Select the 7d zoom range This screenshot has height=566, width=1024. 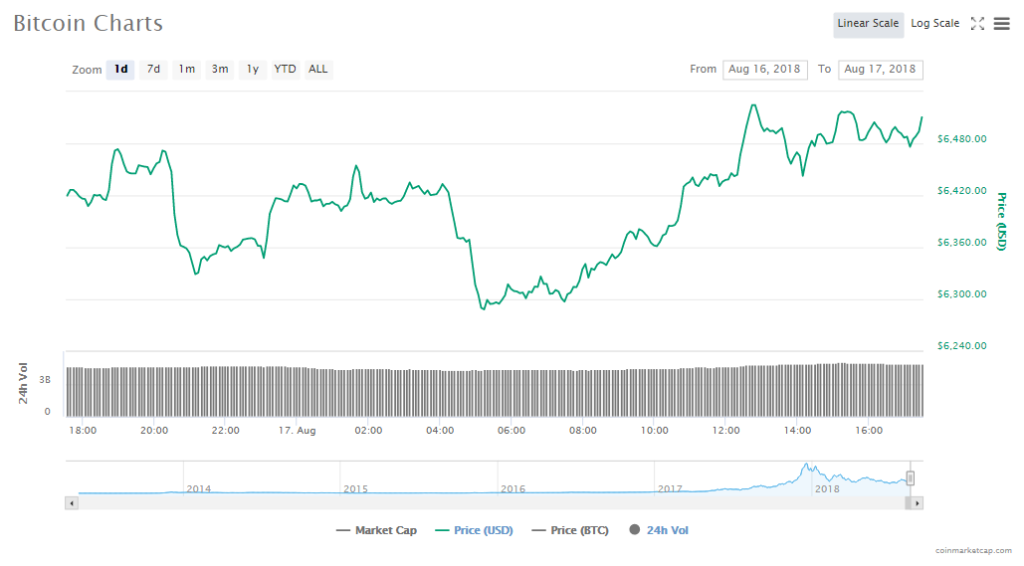pos(153,70)
